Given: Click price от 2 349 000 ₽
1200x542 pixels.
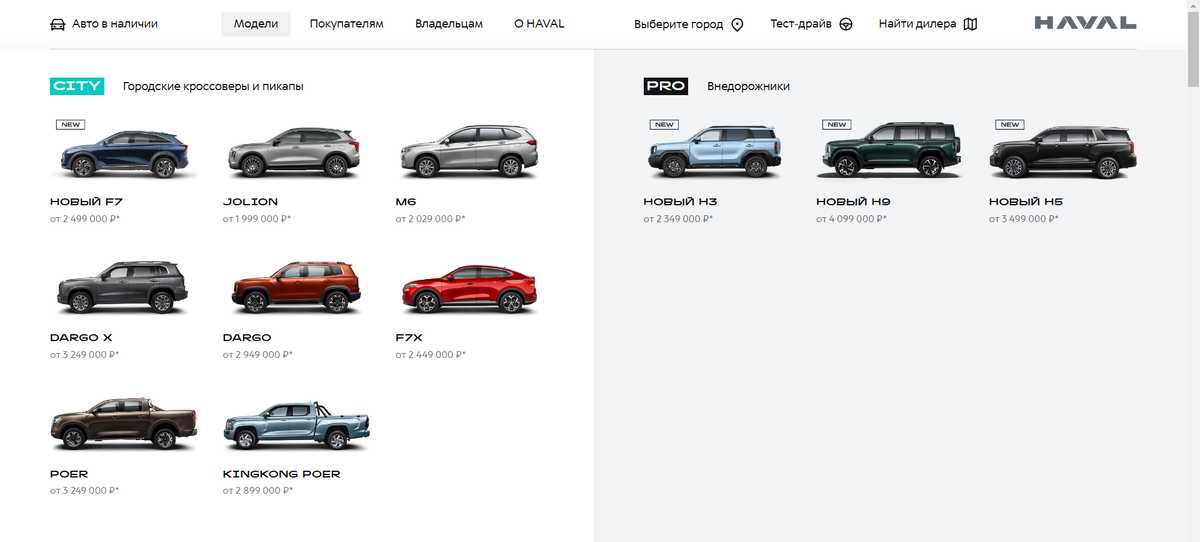Looking at the screenshot, I should coord(679,219).
